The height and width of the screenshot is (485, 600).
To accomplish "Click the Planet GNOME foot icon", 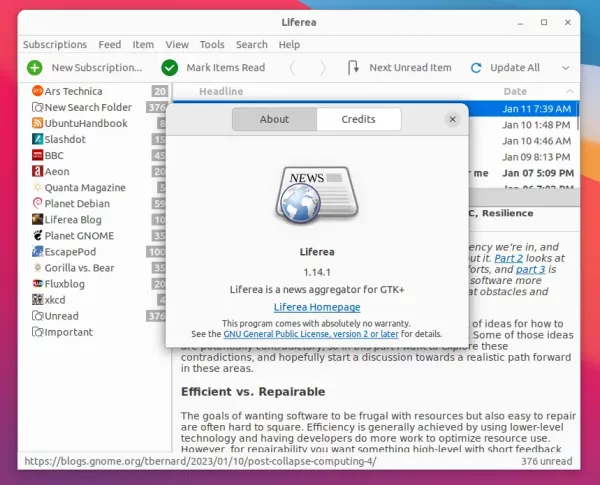I will point(37,235).
